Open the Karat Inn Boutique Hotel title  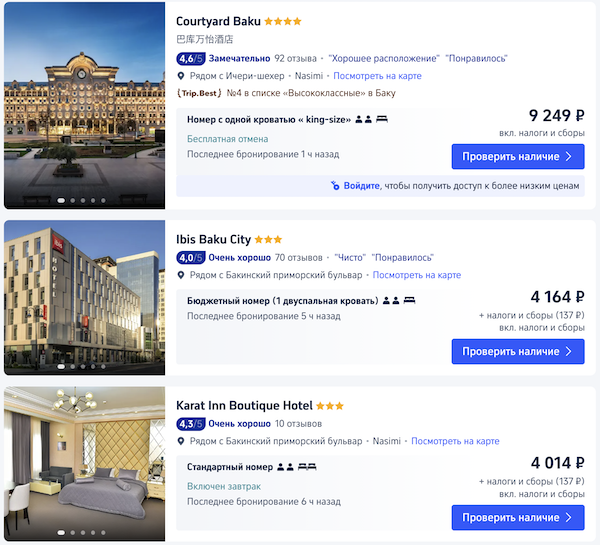(x=245, y=406)
